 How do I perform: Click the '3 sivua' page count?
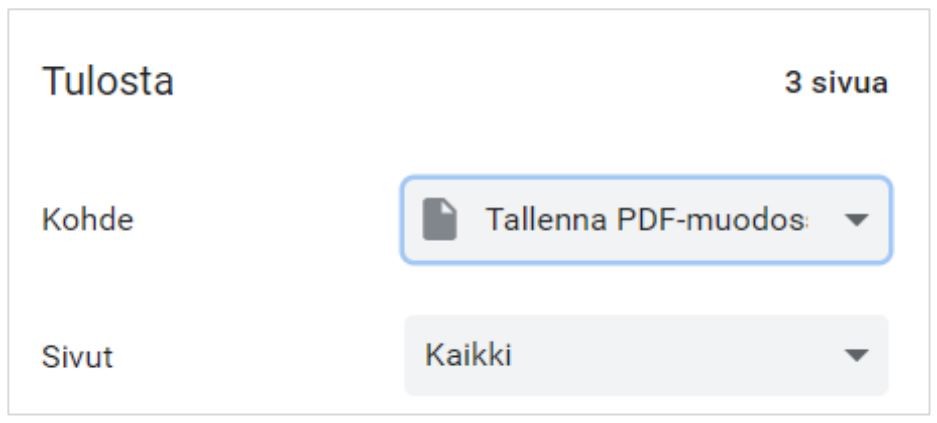tap(836, 83)
